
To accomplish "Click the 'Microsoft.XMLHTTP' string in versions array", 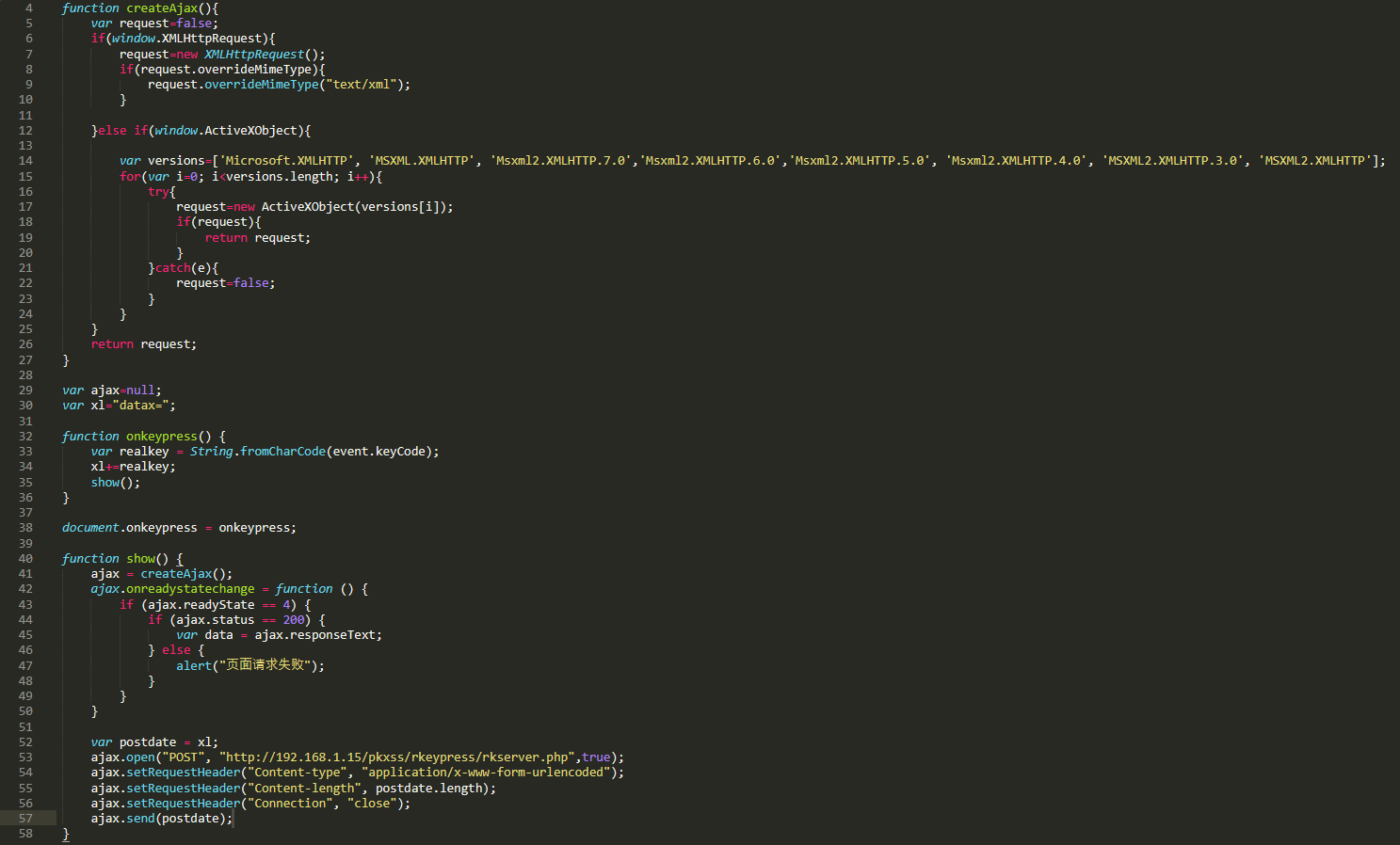I will coord(286,161).
